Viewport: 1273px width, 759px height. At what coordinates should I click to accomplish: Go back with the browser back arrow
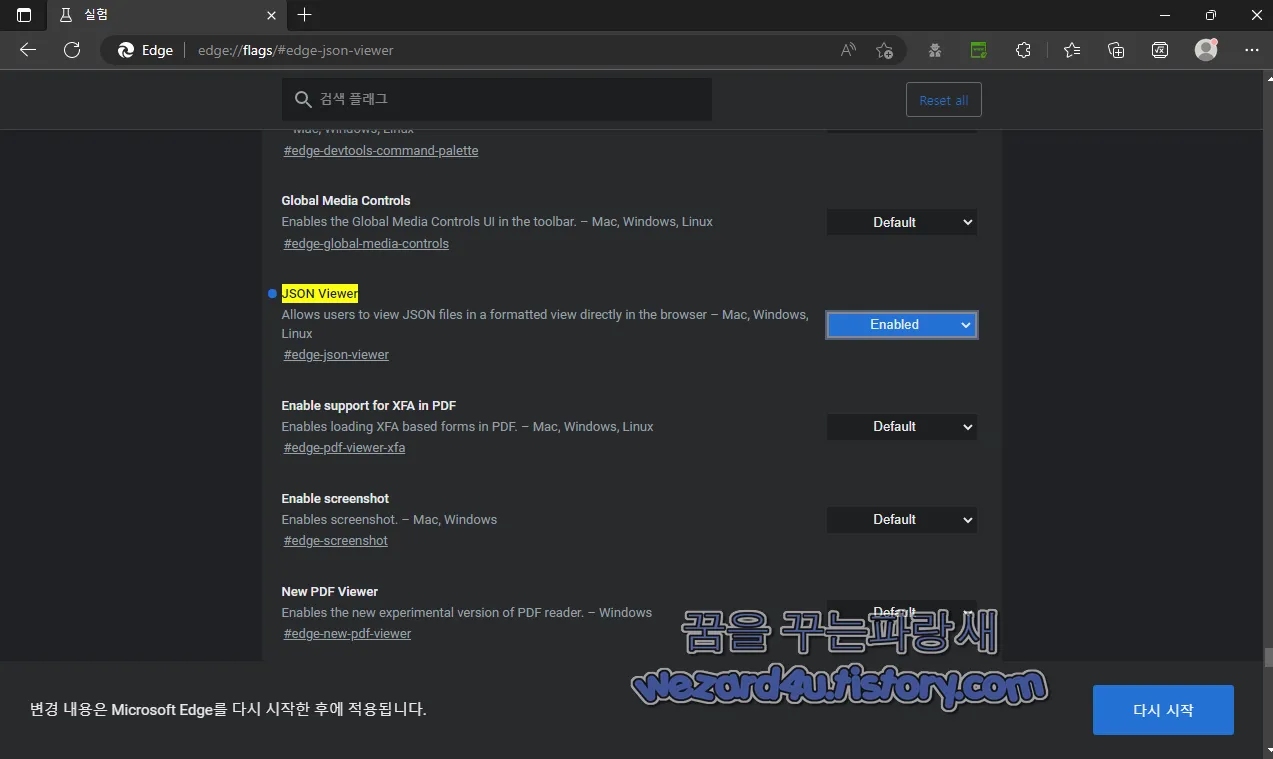[28, 50]
